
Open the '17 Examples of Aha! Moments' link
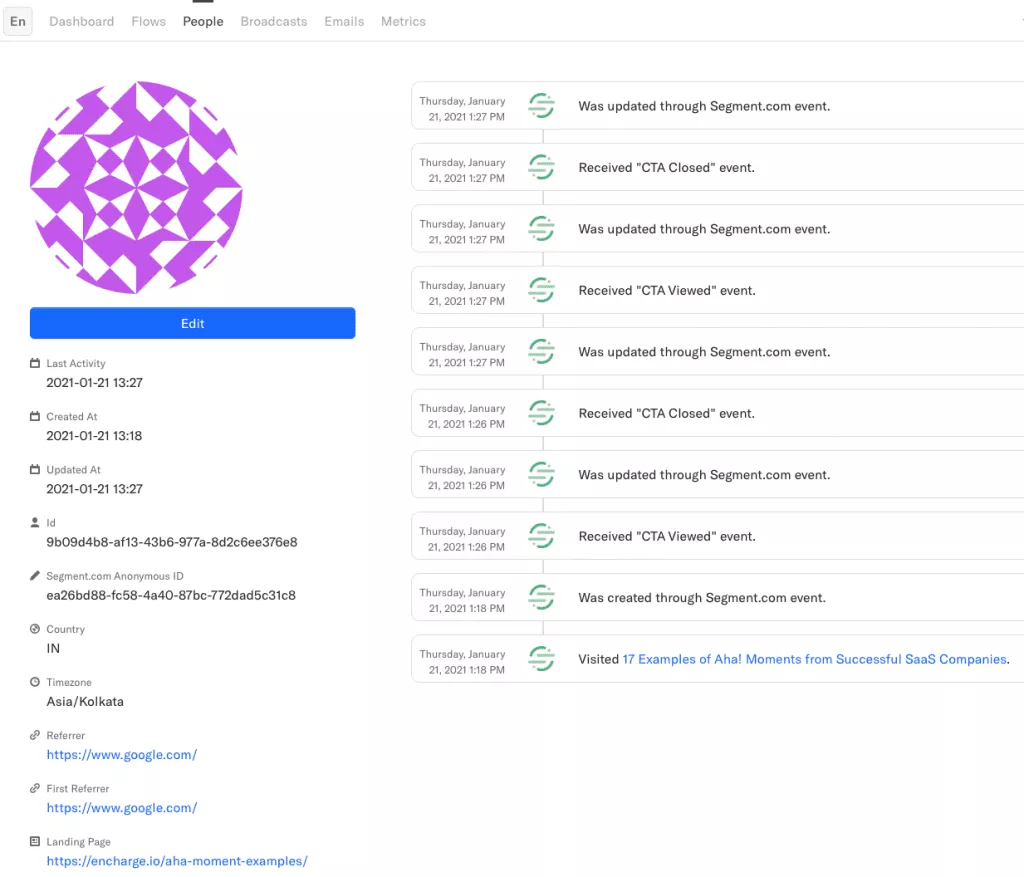814,660
